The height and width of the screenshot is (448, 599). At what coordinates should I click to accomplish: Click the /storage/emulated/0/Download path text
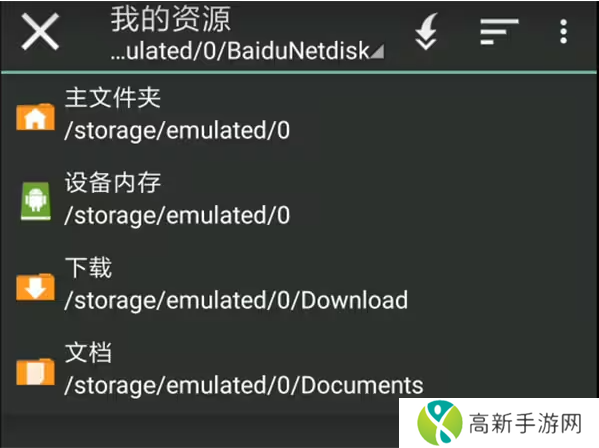[x=236, y=301]
